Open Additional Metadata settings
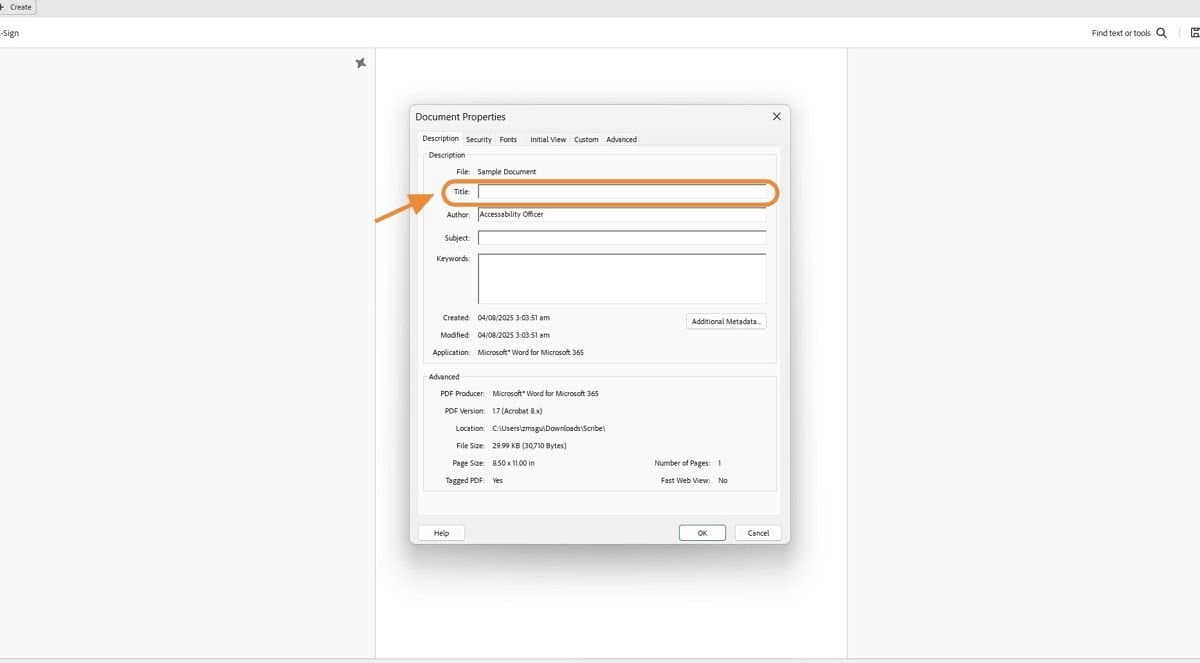Viewport: 1200px width, 663px height. point(726,321)
